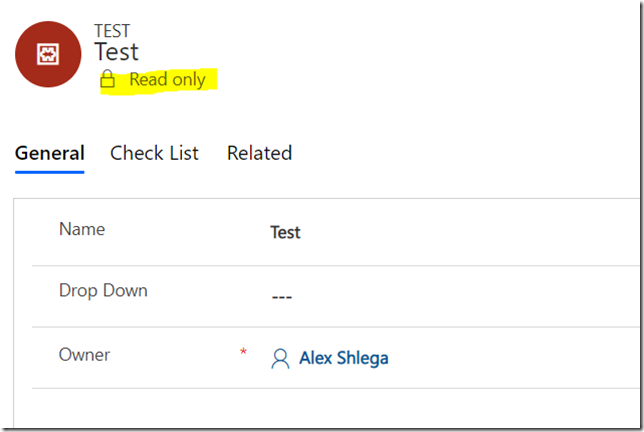Click the Name field value Test
Screen dimensions: 644x432
click(x=285, y=232)
